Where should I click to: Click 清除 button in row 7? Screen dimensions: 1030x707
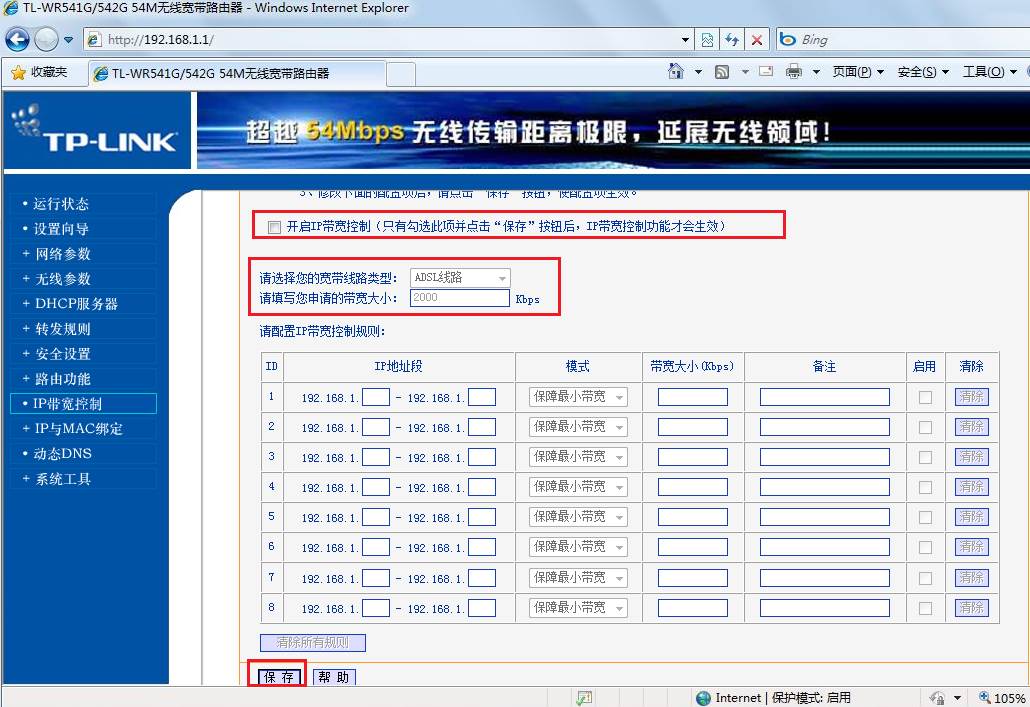pos(972,578)
